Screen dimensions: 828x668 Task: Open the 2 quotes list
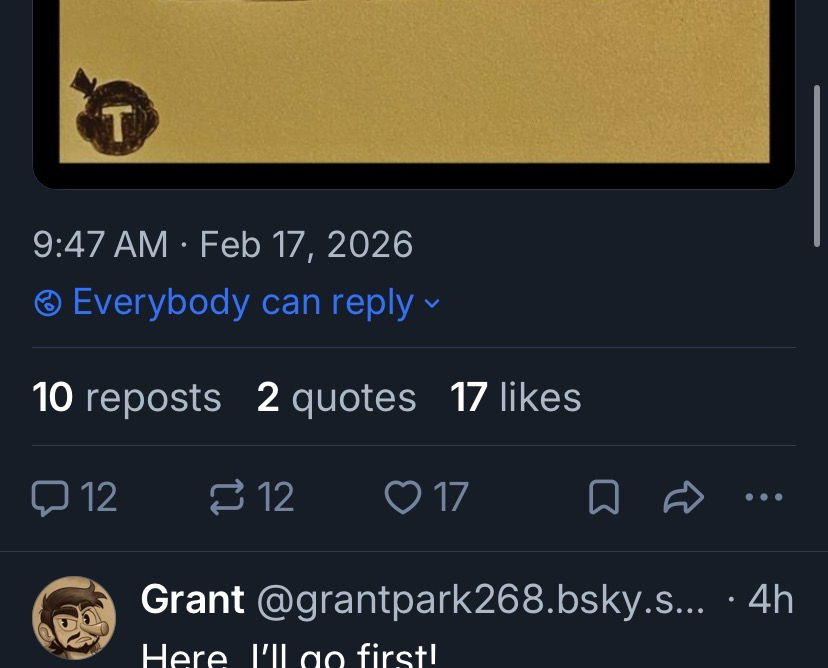click(336, 397)
